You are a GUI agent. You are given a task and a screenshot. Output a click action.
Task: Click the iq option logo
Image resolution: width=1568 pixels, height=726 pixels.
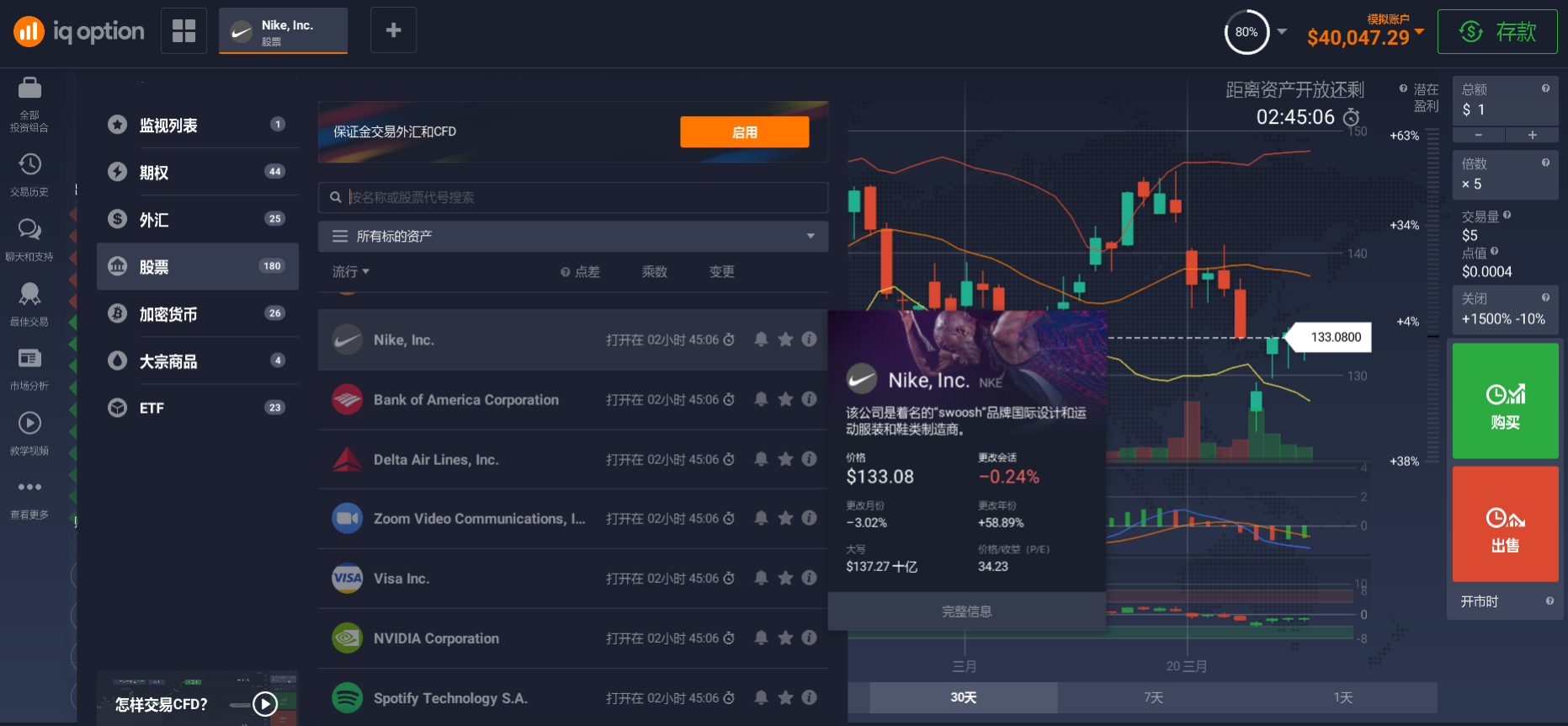[x=79, y=32]
